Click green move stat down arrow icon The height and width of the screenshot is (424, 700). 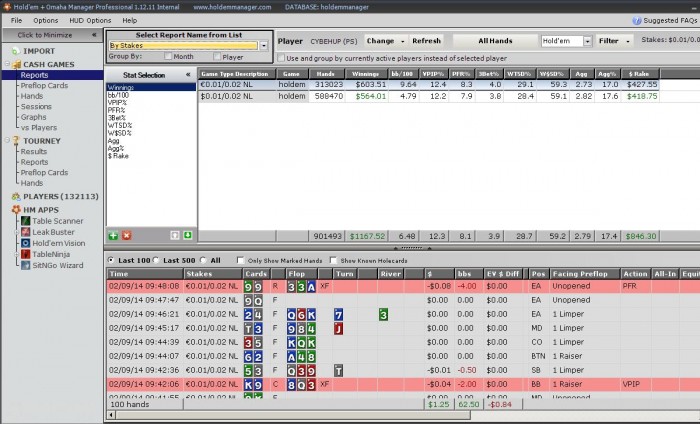(188, 235)
